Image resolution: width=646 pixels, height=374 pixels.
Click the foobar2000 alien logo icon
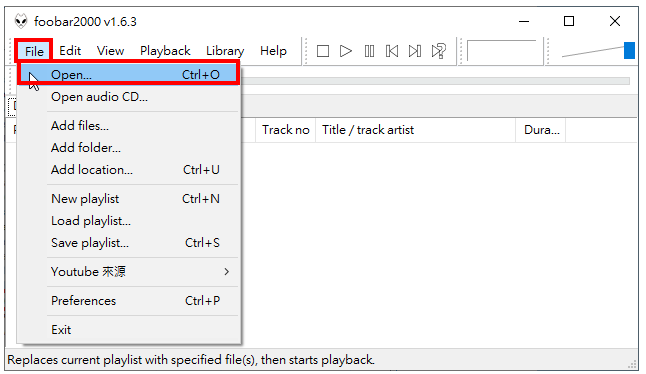(x=21, y=21)
